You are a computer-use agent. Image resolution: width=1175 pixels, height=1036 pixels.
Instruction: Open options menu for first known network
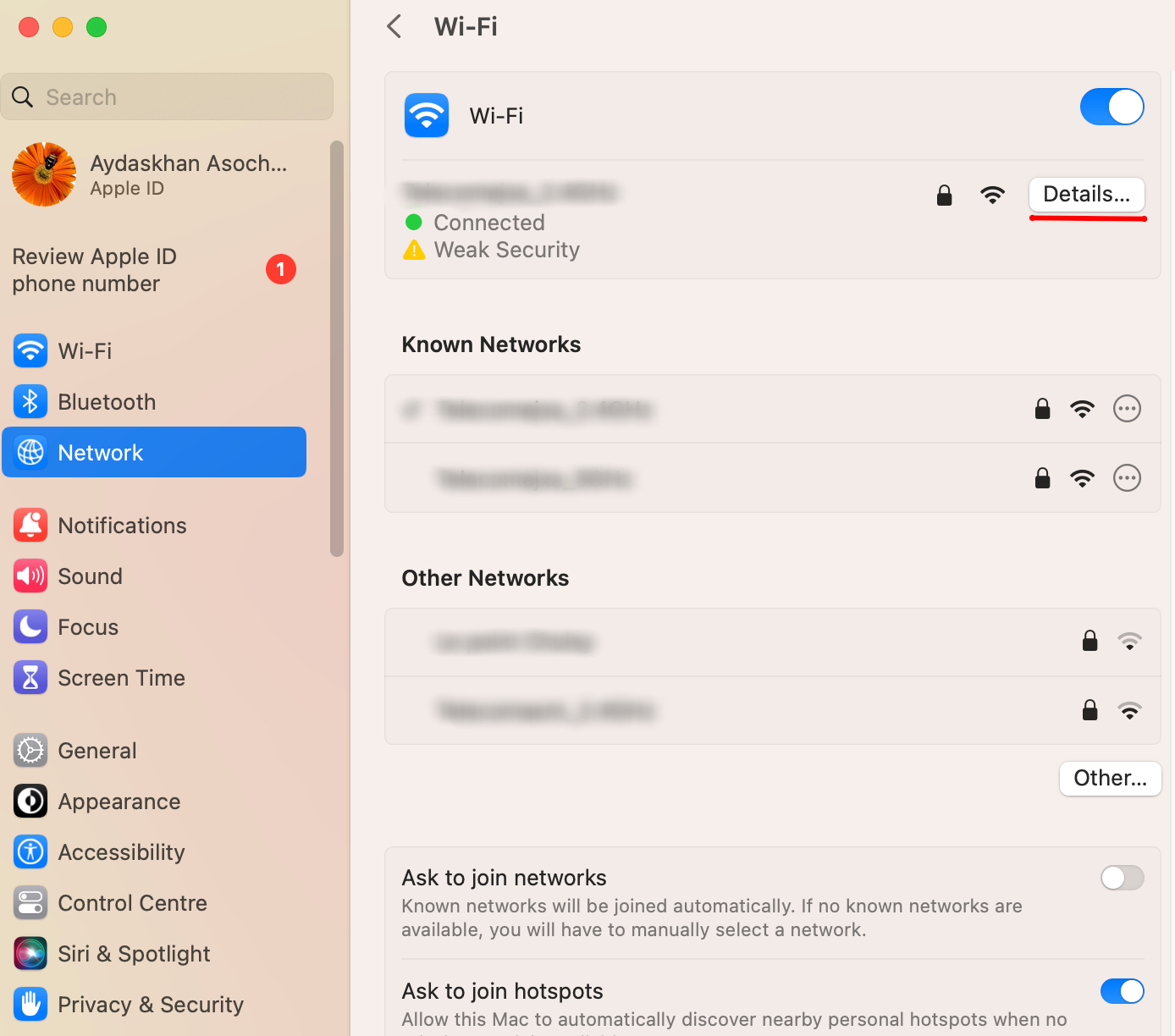coord(1127,410)
